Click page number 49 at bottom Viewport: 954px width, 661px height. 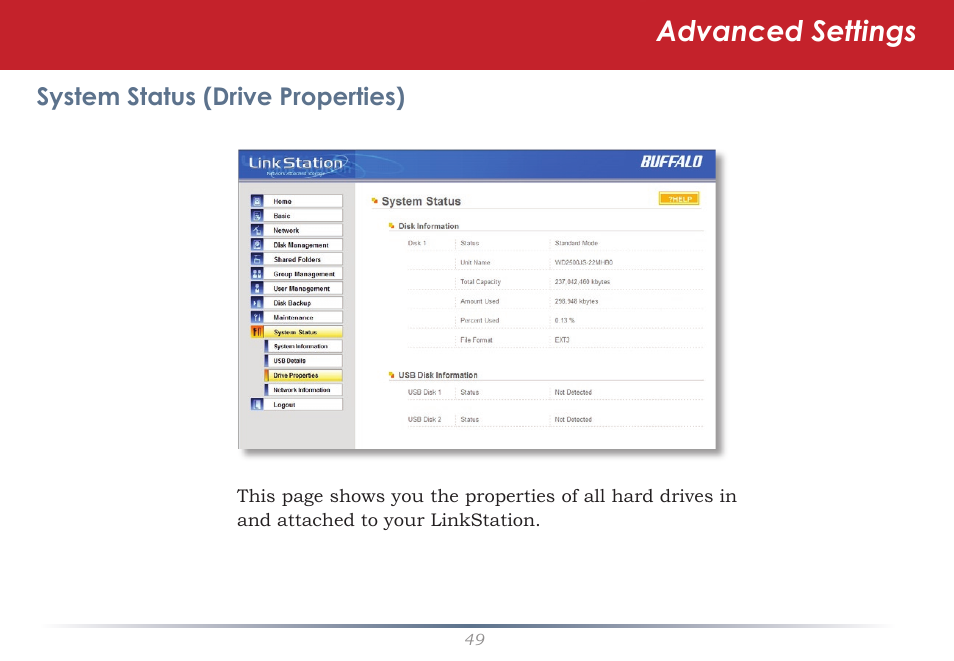[x=475, y=639]
